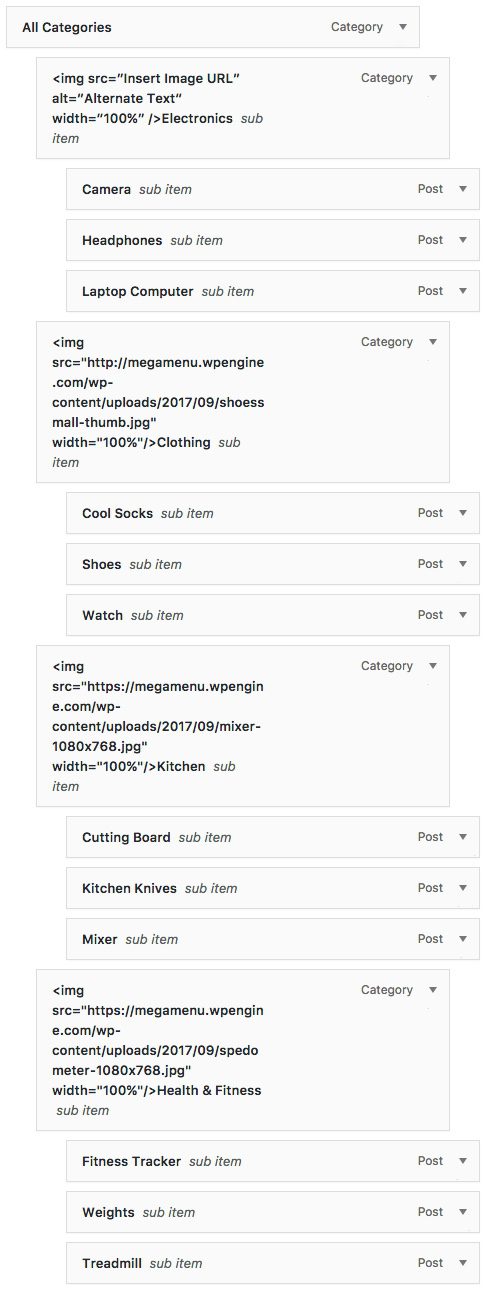The image size is (491, 1311).
Task: Select the Treadmill menu item title
Action: coord(112,1263)
